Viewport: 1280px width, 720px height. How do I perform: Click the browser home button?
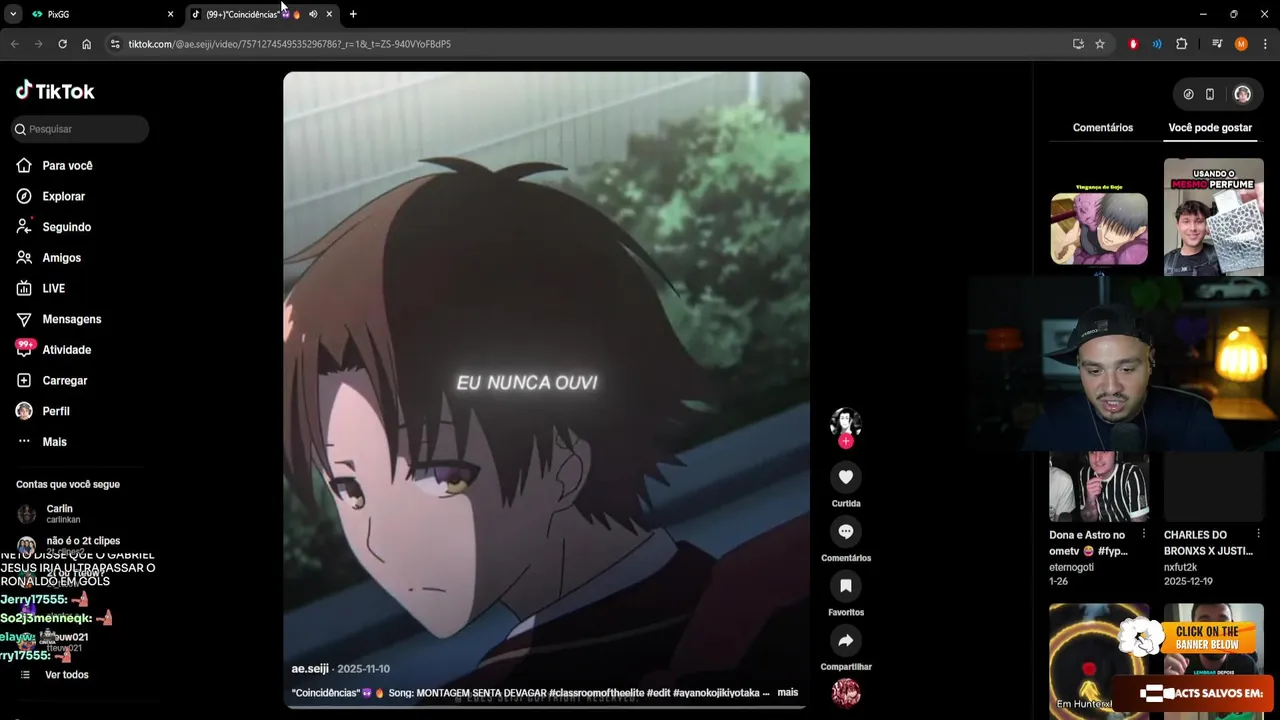tap(87, 44)
